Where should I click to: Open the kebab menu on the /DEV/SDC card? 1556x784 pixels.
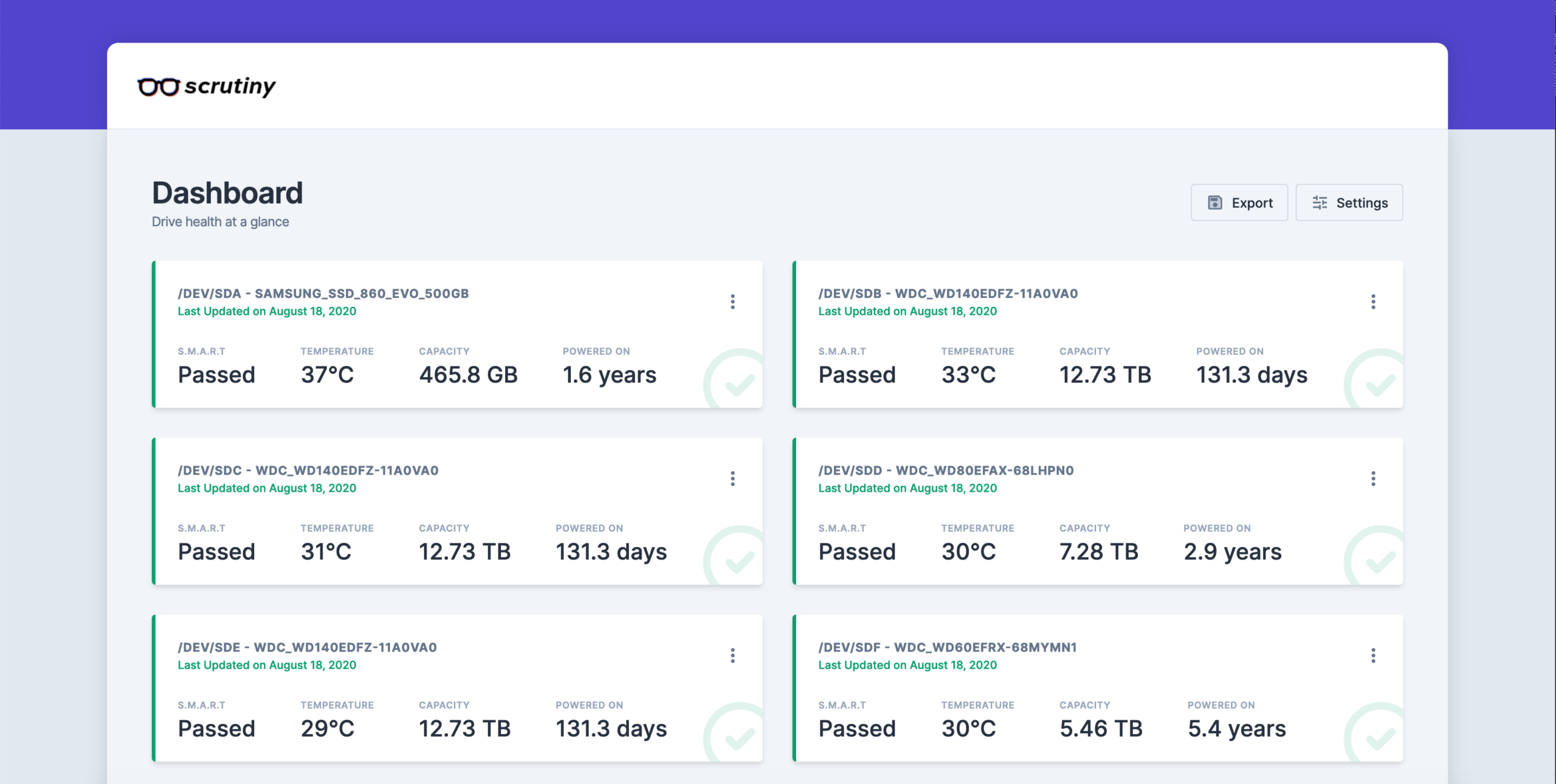click(x=733, y=478)
